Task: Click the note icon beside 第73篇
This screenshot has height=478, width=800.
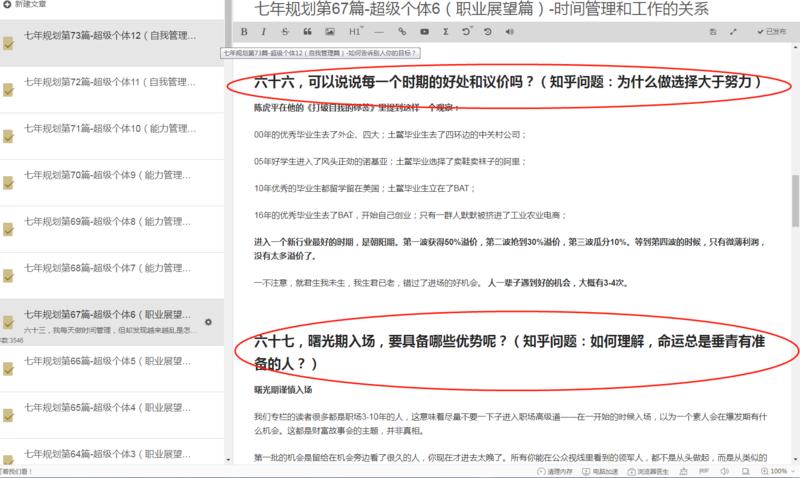Action: click(x=8, y=43)
